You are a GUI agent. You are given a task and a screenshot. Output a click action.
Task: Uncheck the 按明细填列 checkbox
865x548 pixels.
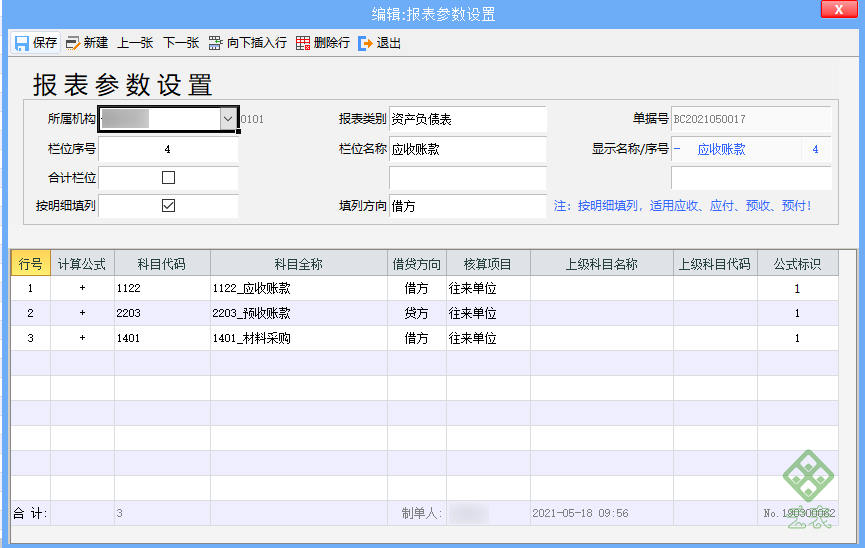168,205
